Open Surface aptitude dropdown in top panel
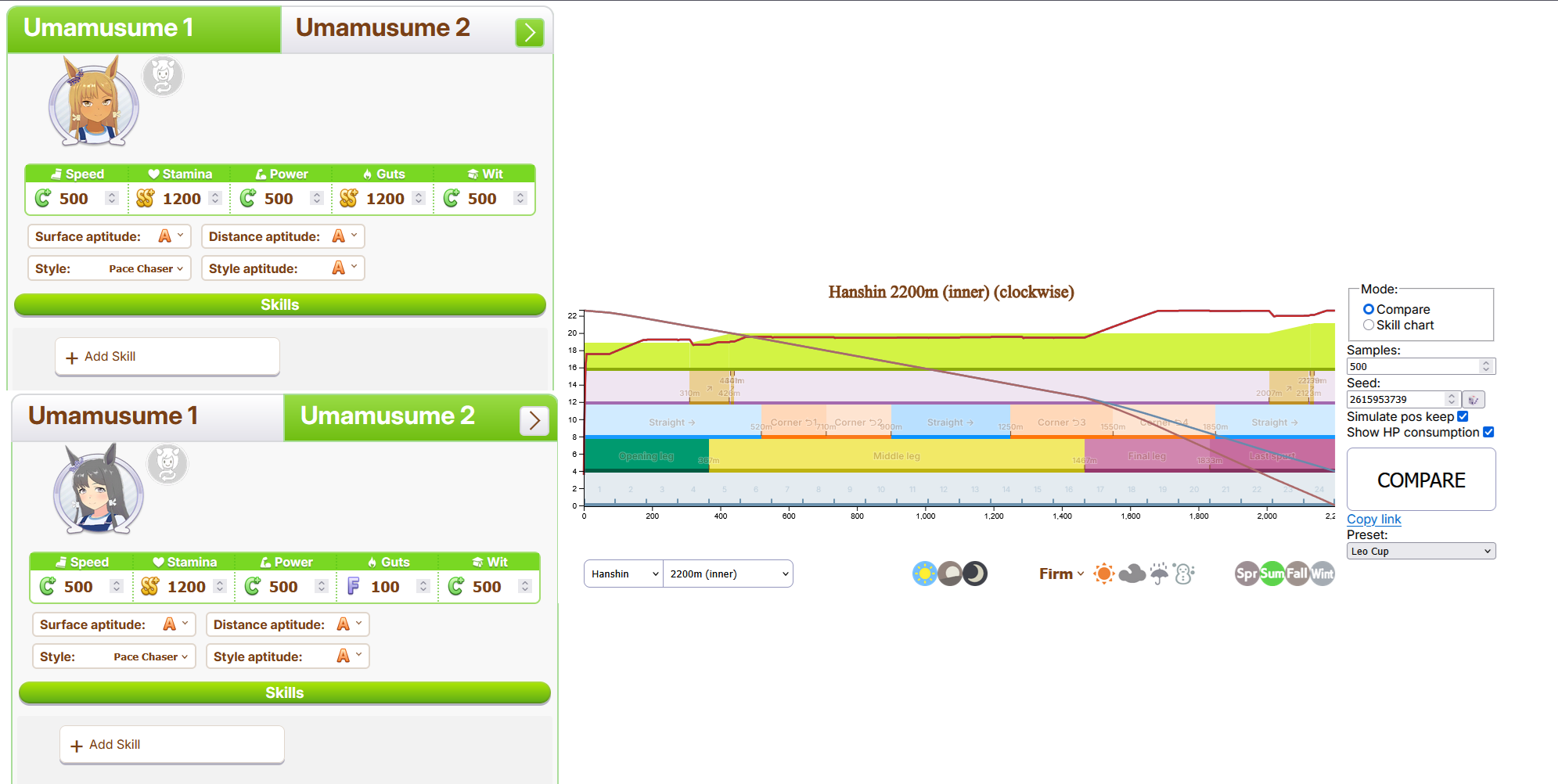The width and height of the screenshot is (1558, 784). [x=110, y=236]
